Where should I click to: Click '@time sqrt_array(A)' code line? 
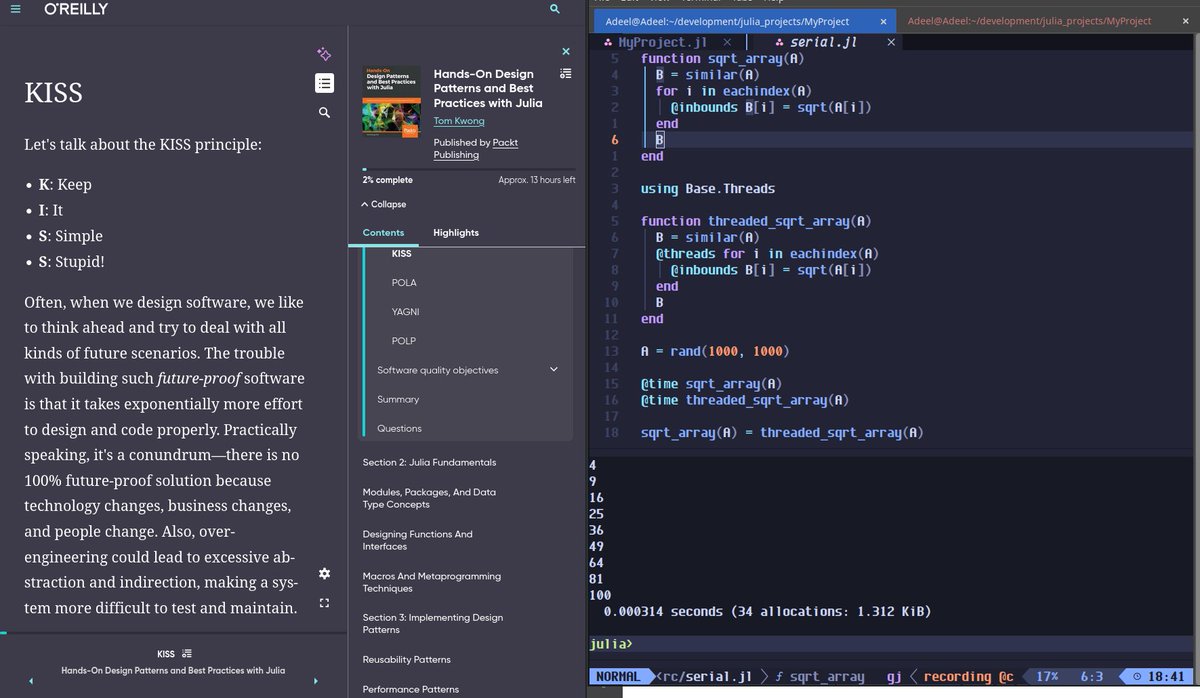coord(711,384)
